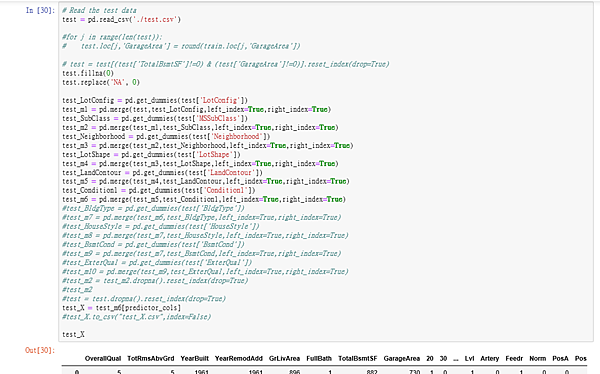Click the test_SubClass get_dummies line
The height and width of the screenshot is (374, 600).
155,118
